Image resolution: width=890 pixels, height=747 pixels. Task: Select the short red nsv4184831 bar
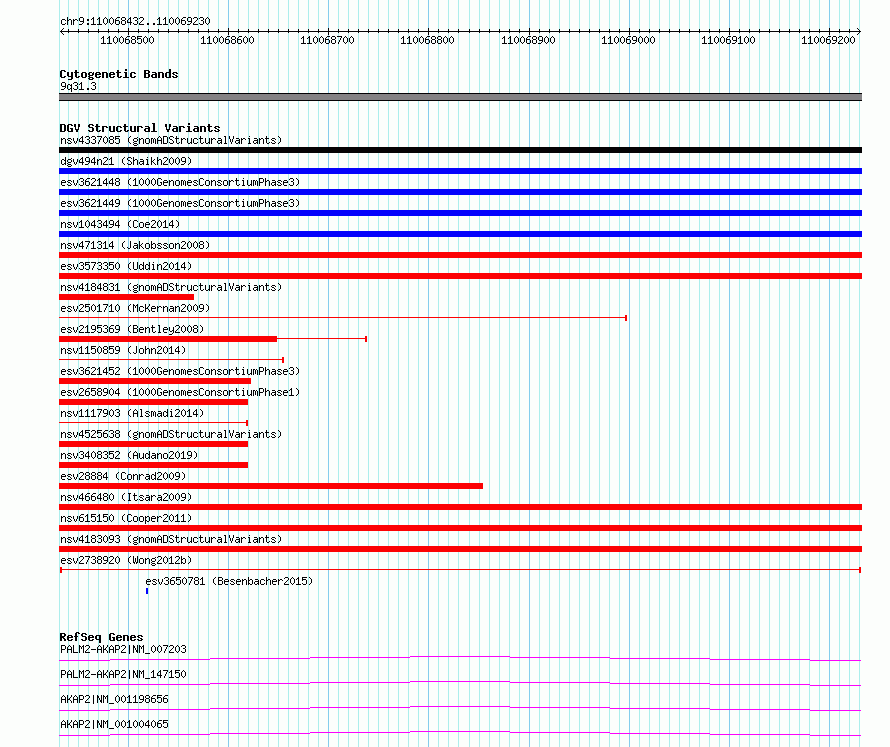(x=127, y=297)
